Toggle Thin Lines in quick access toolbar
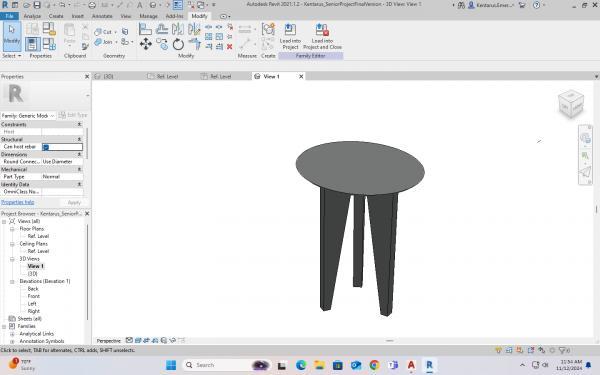This screenshot has width=600, height=375. point(178,5)
